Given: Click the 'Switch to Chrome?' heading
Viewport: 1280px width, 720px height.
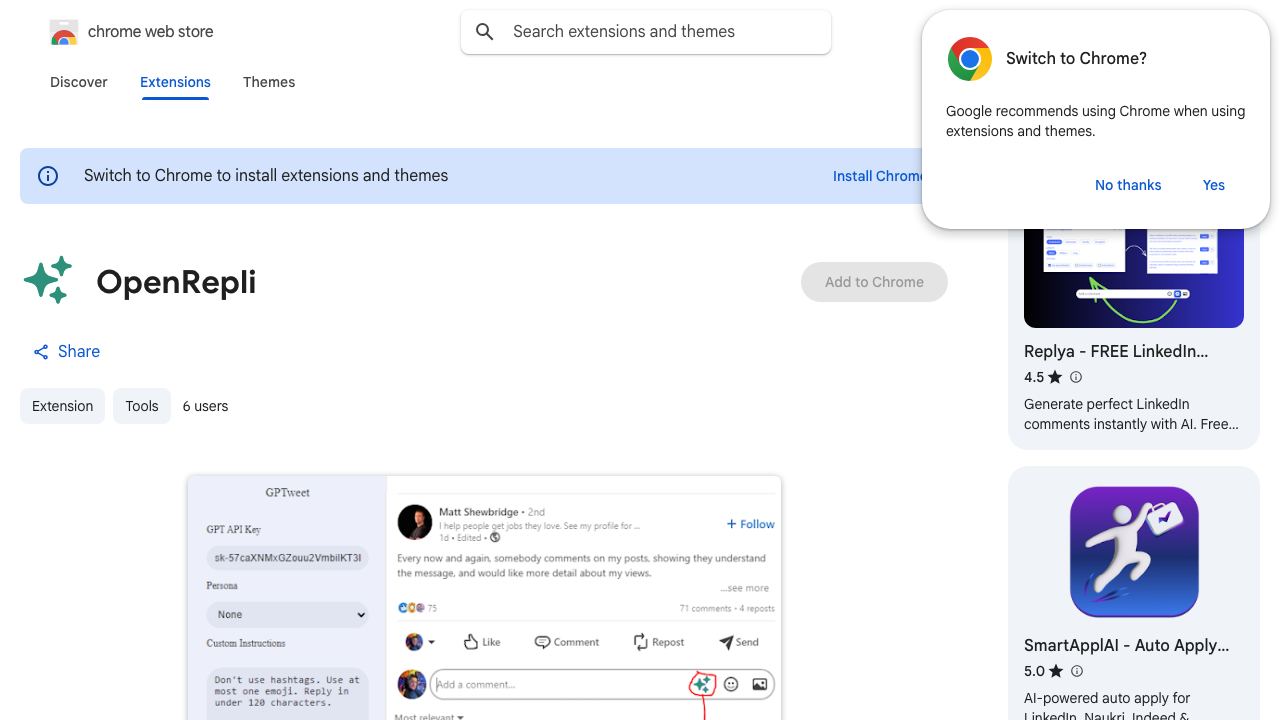Looking at the screenshot, I should 1076,58.
